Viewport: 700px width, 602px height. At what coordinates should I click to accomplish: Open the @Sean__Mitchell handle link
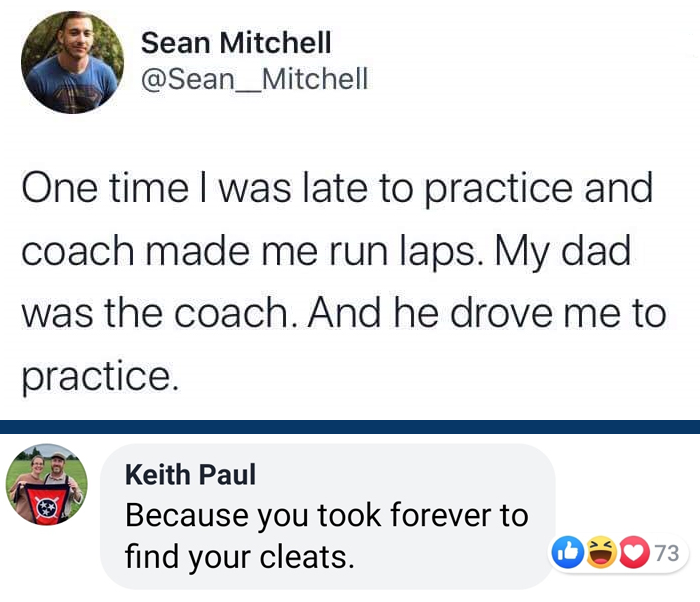254,78
